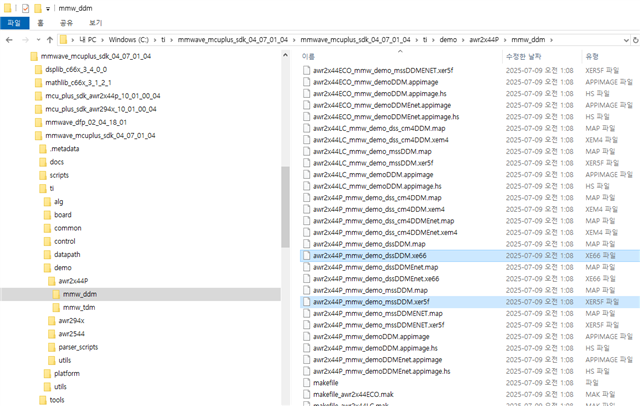Open quick access toolbar customize dropdown
640x406 pixels.
(x=47, y=9)
